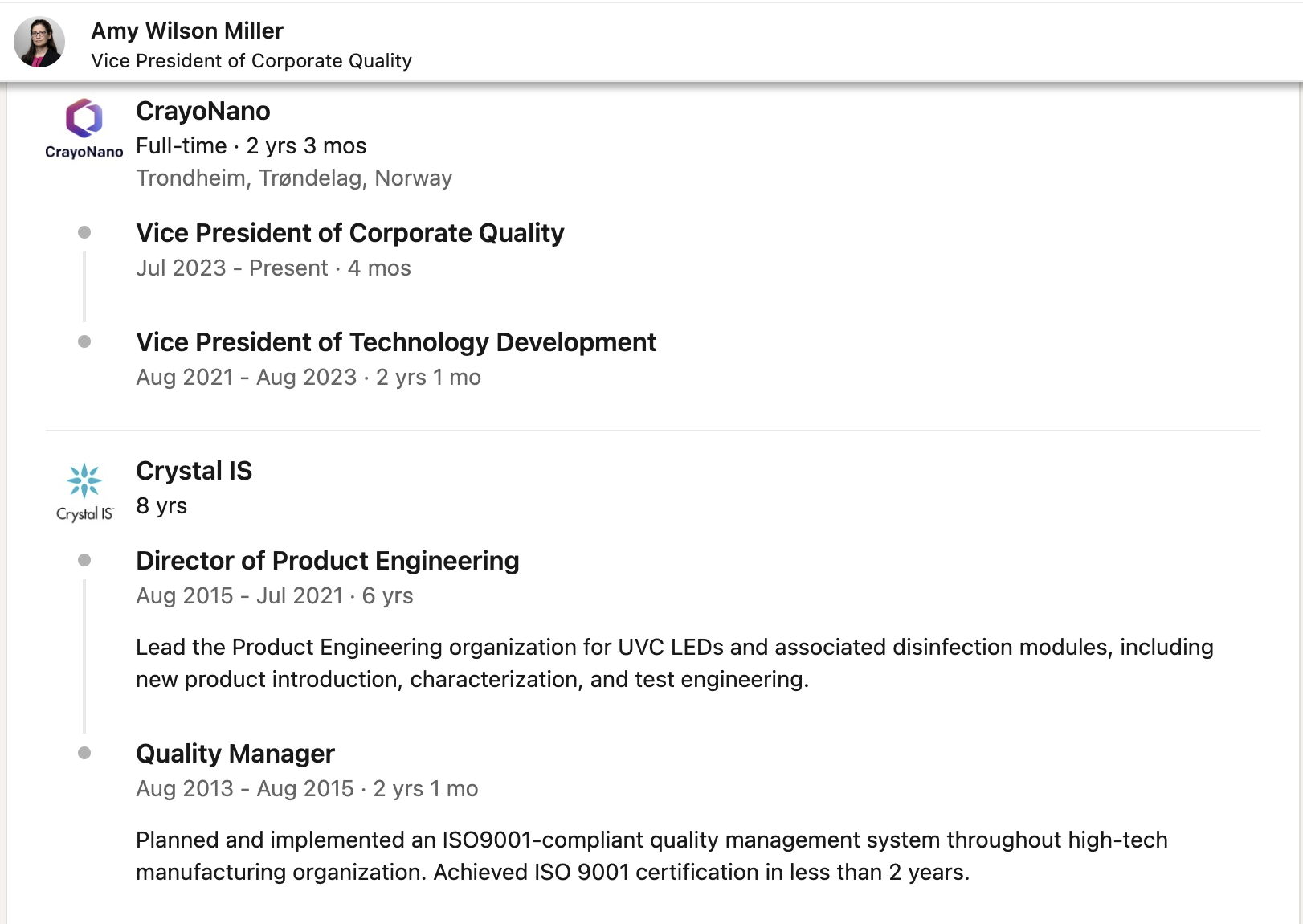Click the Amy Wilson Miller name header
This screenshot has height=924, width=1303.
tap(187, 31)
